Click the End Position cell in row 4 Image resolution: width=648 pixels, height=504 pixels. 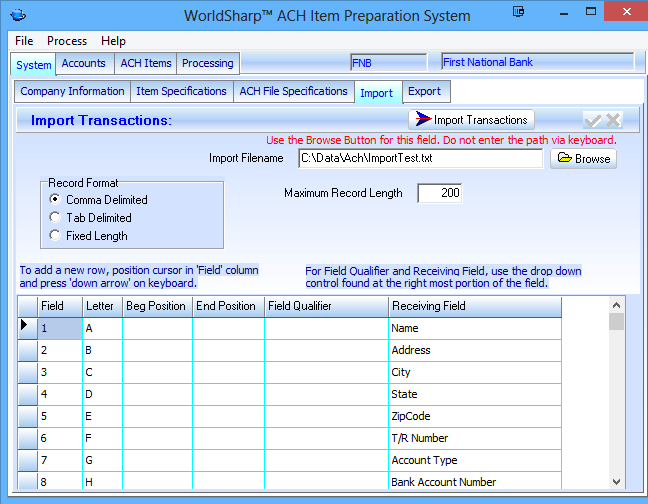point(228,394)
